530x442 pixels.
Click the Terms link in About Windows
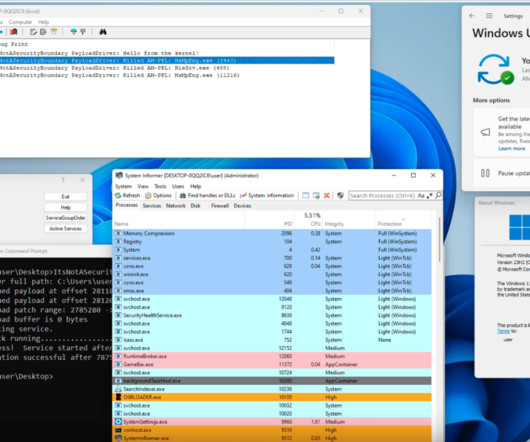[x=503, y=331]
